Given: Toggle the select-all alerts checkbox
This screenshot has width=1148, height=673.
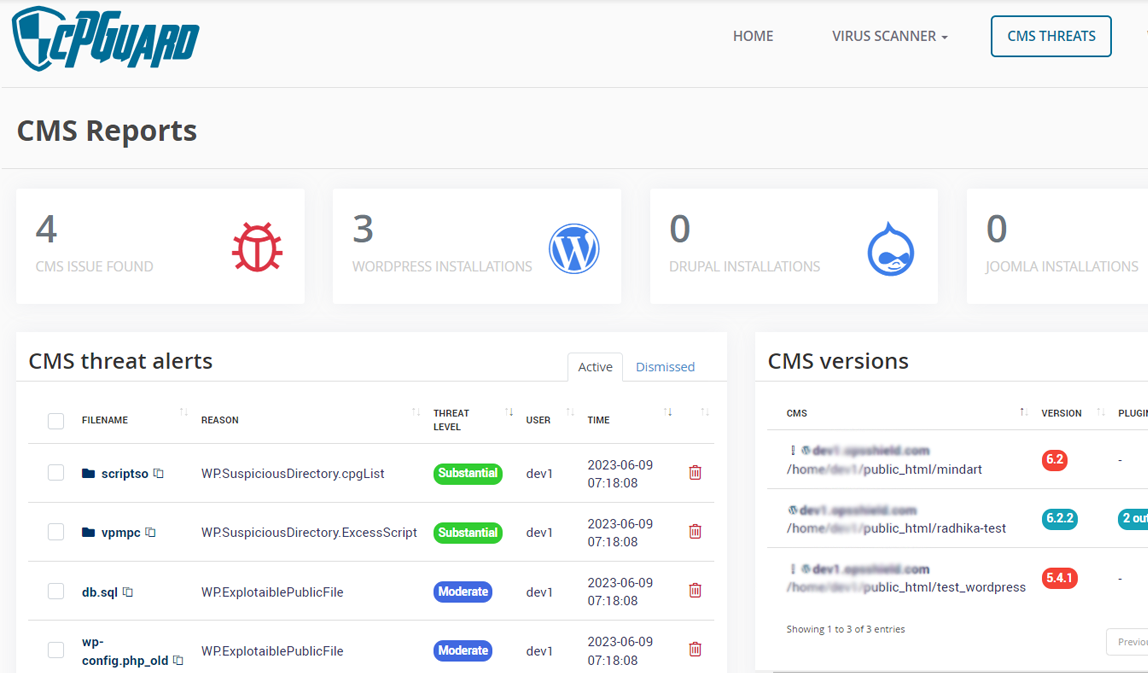Looking at the screenshot, I should (x=56, y=421).
